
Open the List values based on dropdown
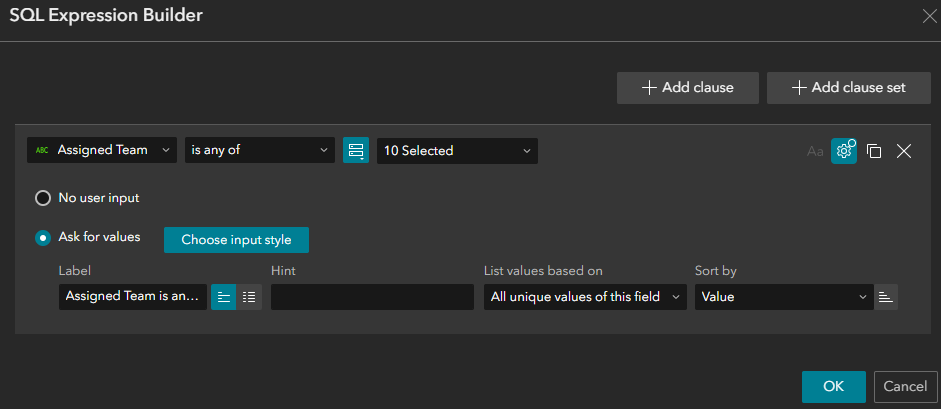click(585, 297)
